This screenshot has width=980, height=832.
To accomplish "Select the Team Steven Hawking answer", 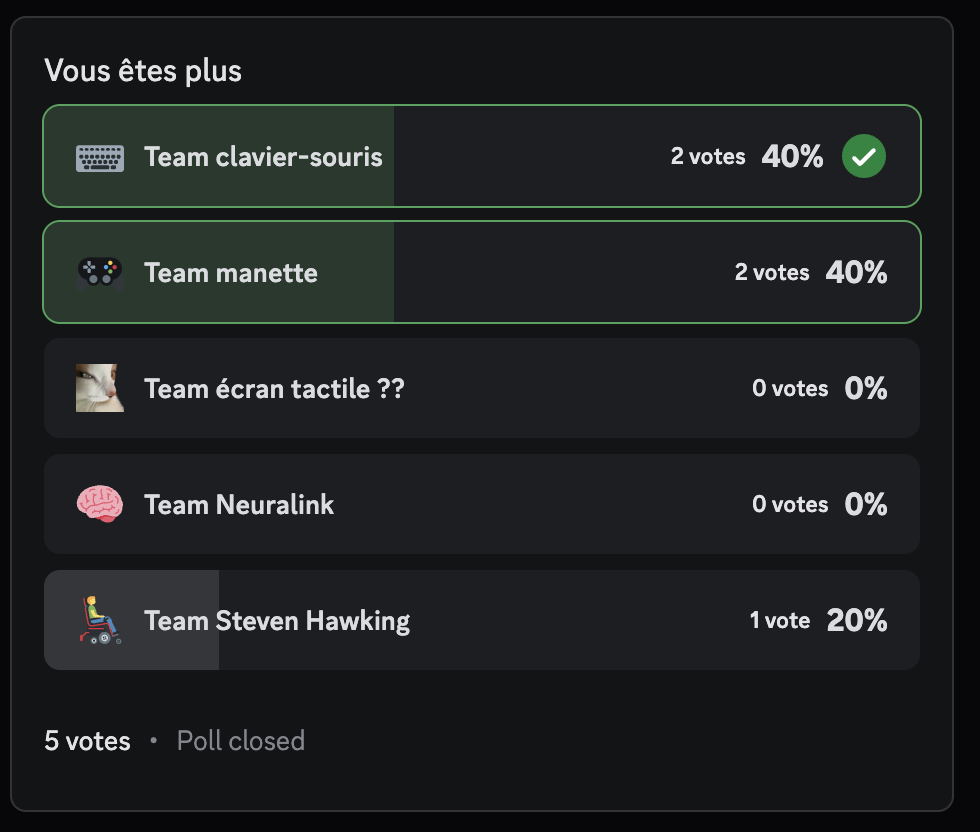I will pos(277,620).
